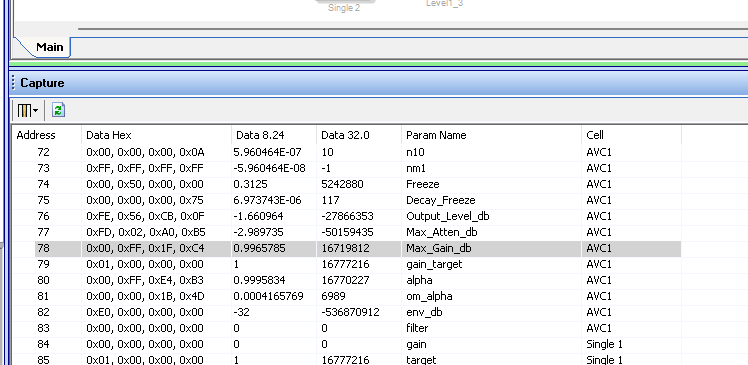This screenshot has width=748, height=365.
Task: Click the address 81 cell
Action: tap(43, 296)
